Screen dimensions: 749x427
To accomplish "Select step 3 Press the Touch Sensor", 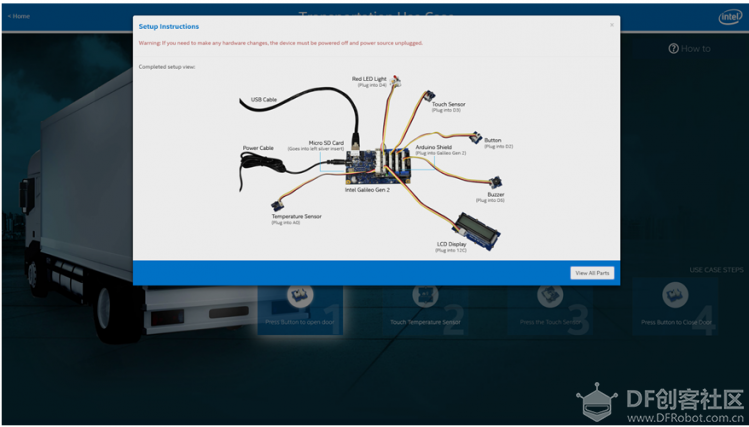I will click(x=550, y=307).
